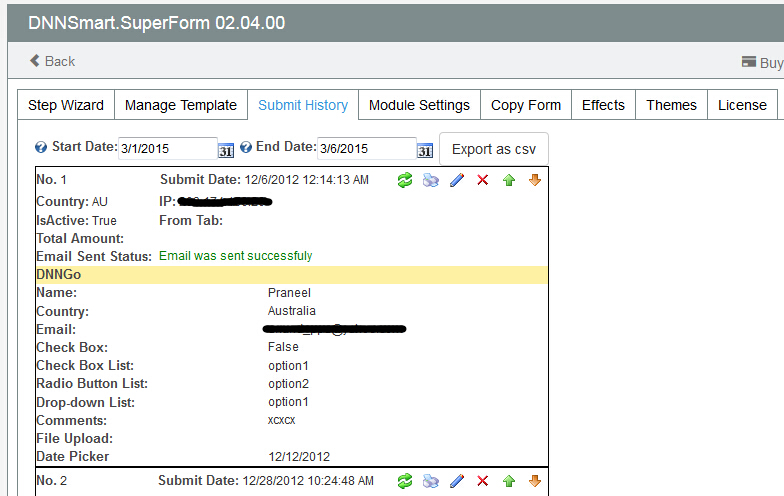Click the Back link text

click(x=60, y=62)
